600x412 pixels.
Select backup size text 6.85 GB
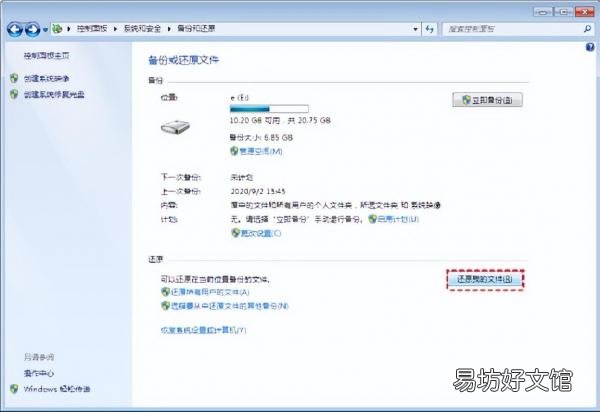point(279,138)
